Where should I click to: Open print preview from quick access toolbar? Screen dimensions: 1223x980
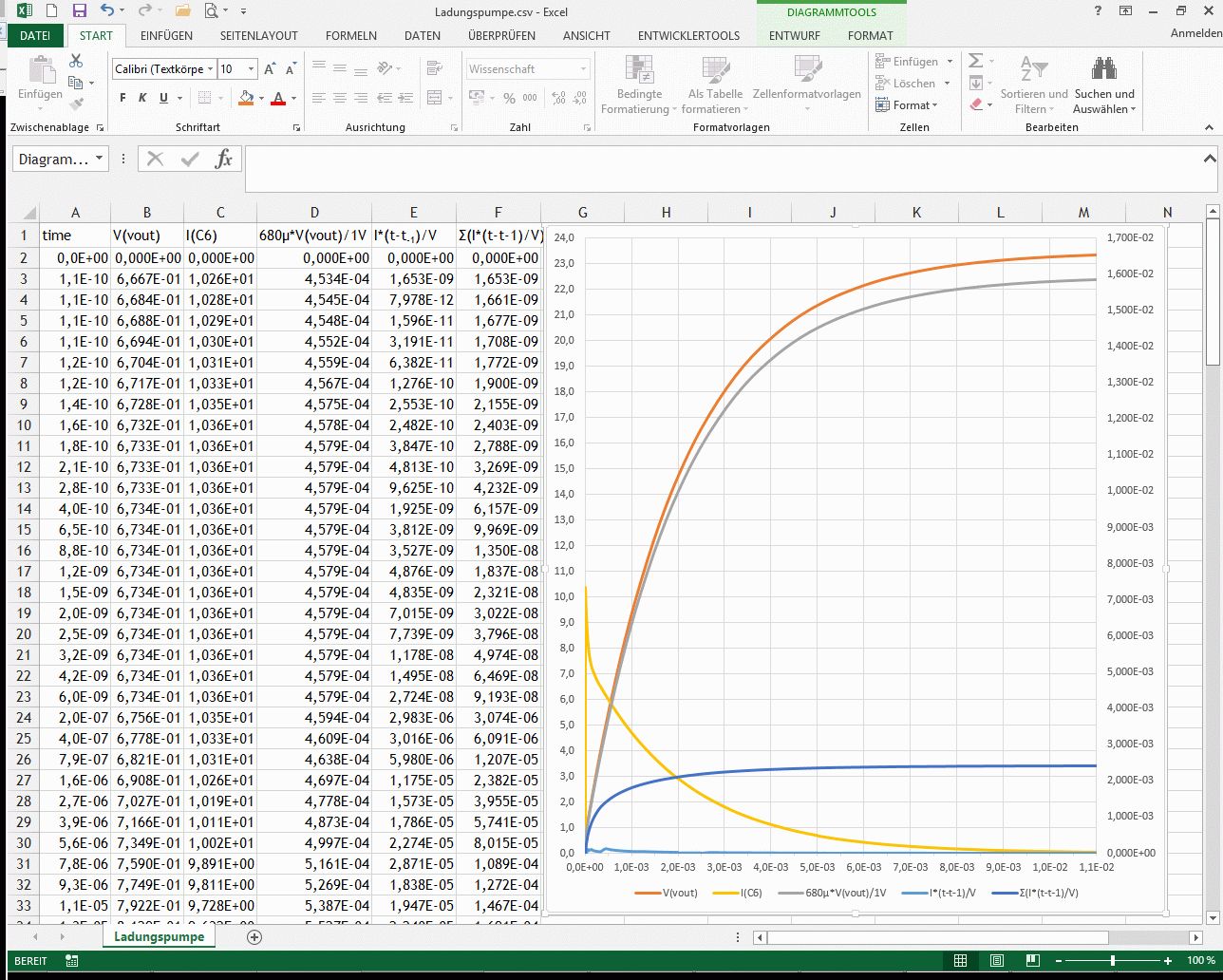point(212,11)
